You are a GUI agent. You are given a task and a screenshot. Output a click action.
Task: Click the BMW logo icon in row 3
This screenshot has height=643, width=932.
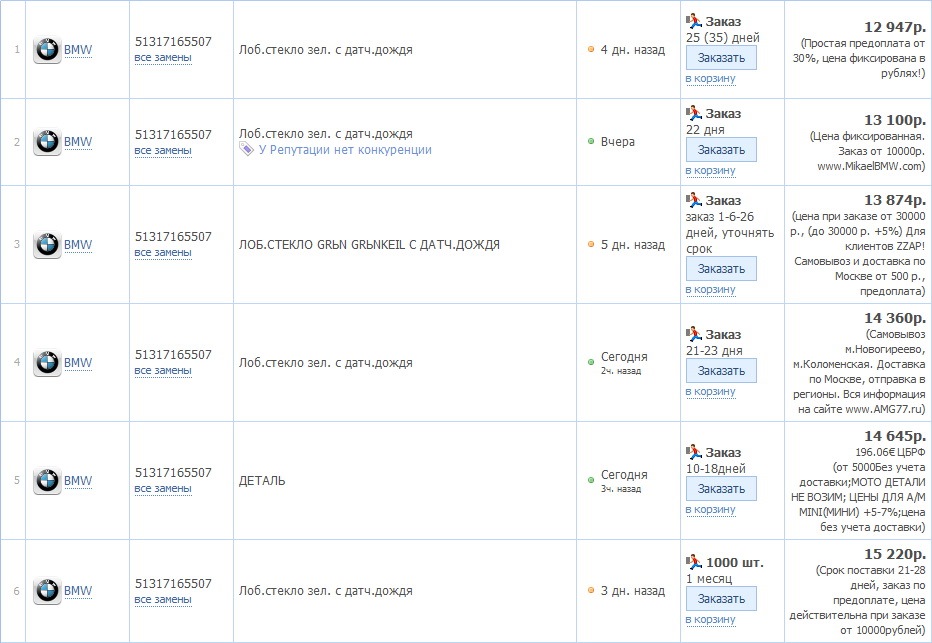[x=47, y=245]
